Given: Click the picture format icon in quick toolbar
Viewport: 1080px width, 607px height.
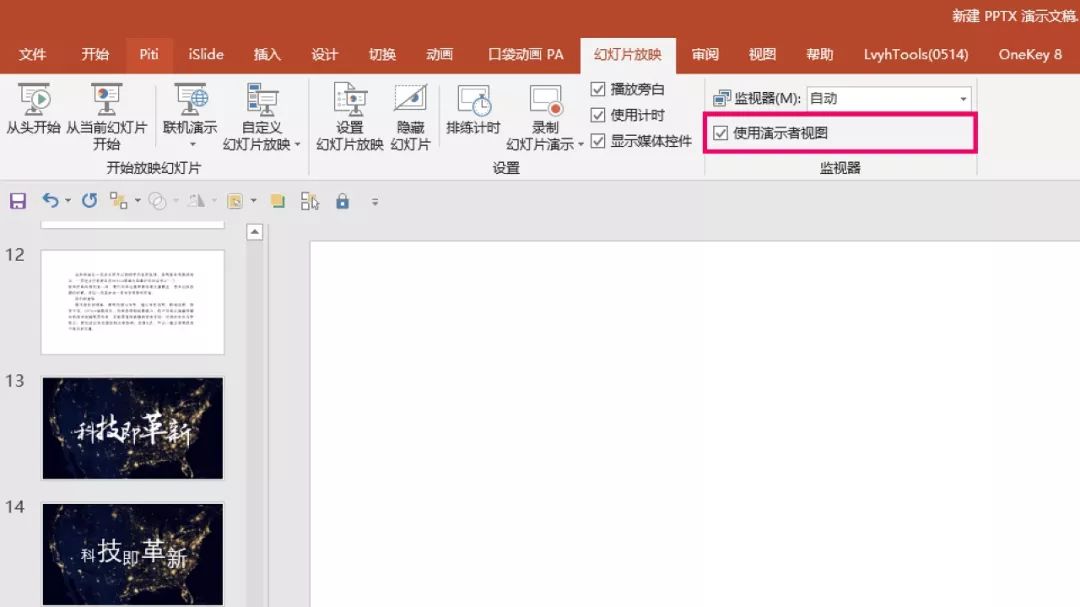Looking at the screenshot, I should (x=235, y=201).
